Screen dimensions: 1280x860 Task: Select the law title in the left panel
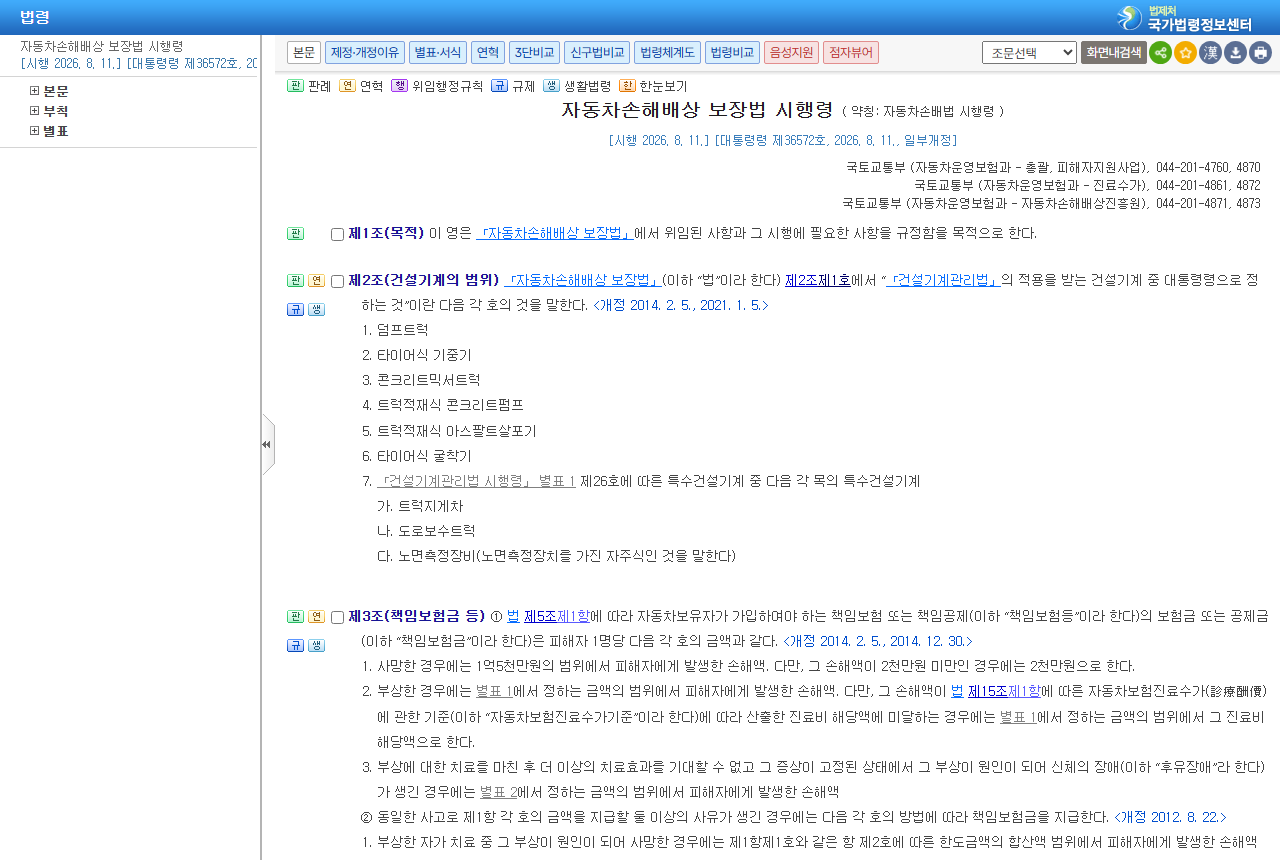click(x=102, y=46)
